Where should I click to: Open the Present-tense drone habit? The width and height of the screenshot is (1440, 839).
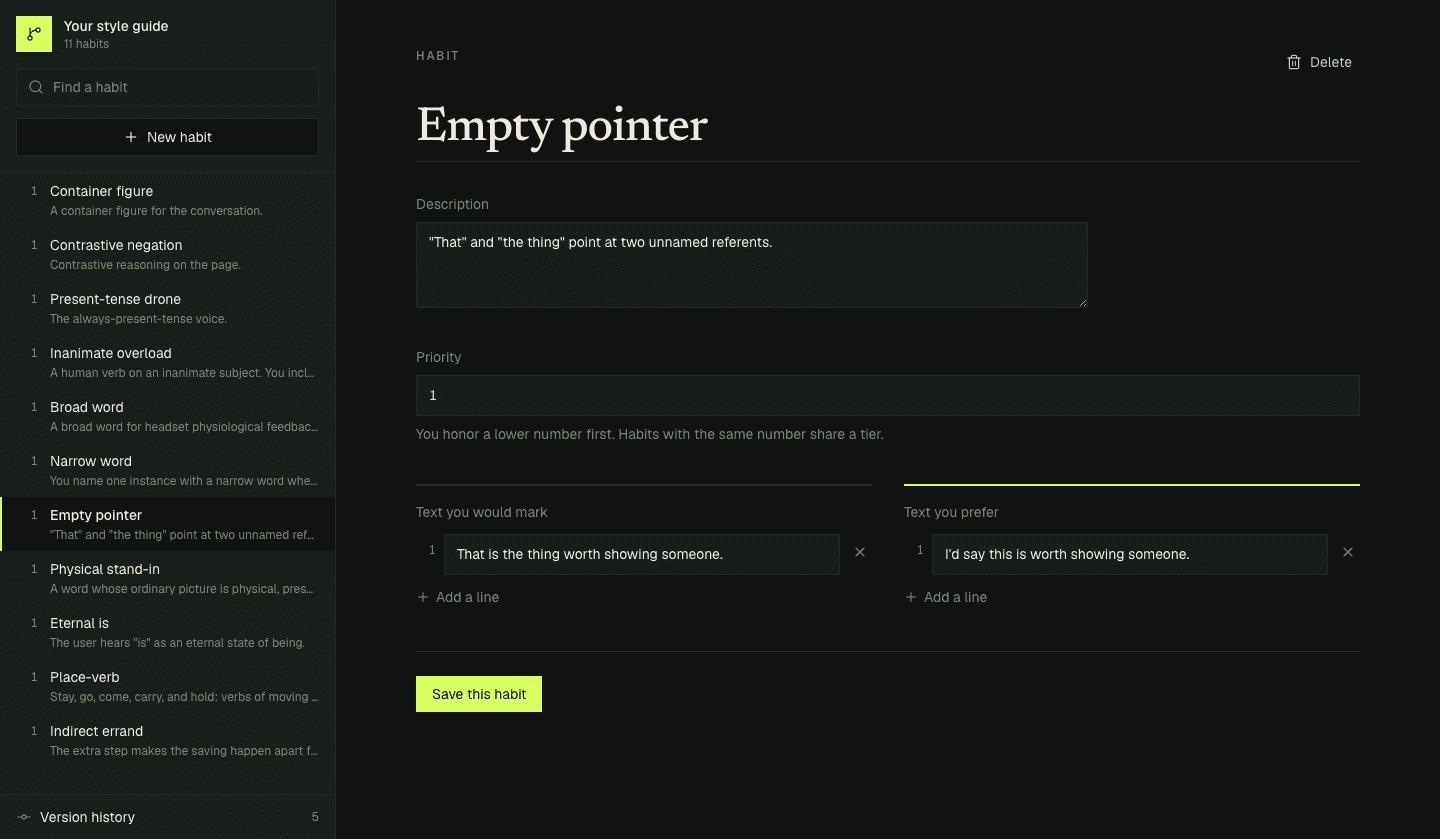167,308
